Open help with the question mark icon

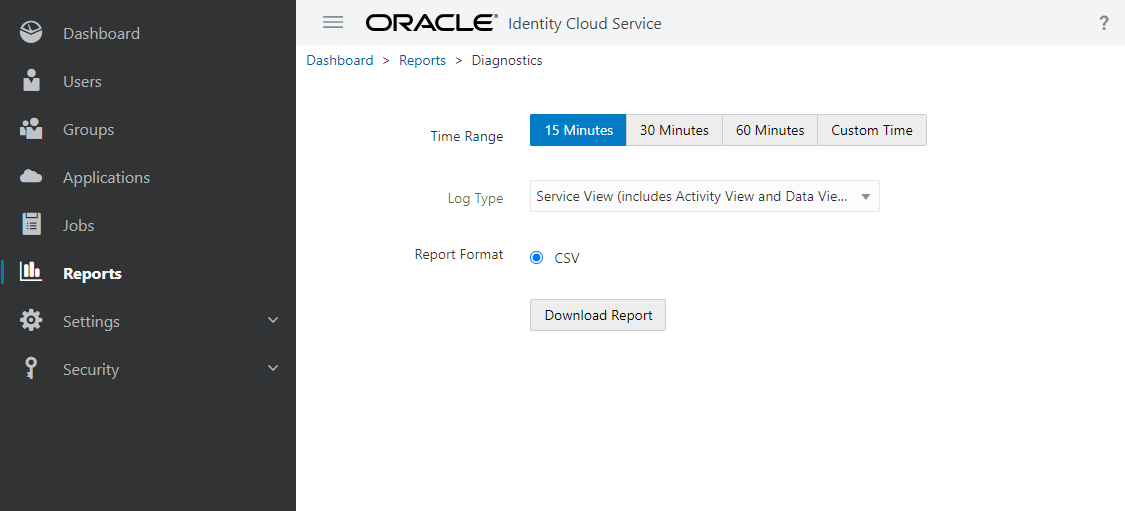point(1104,23)
